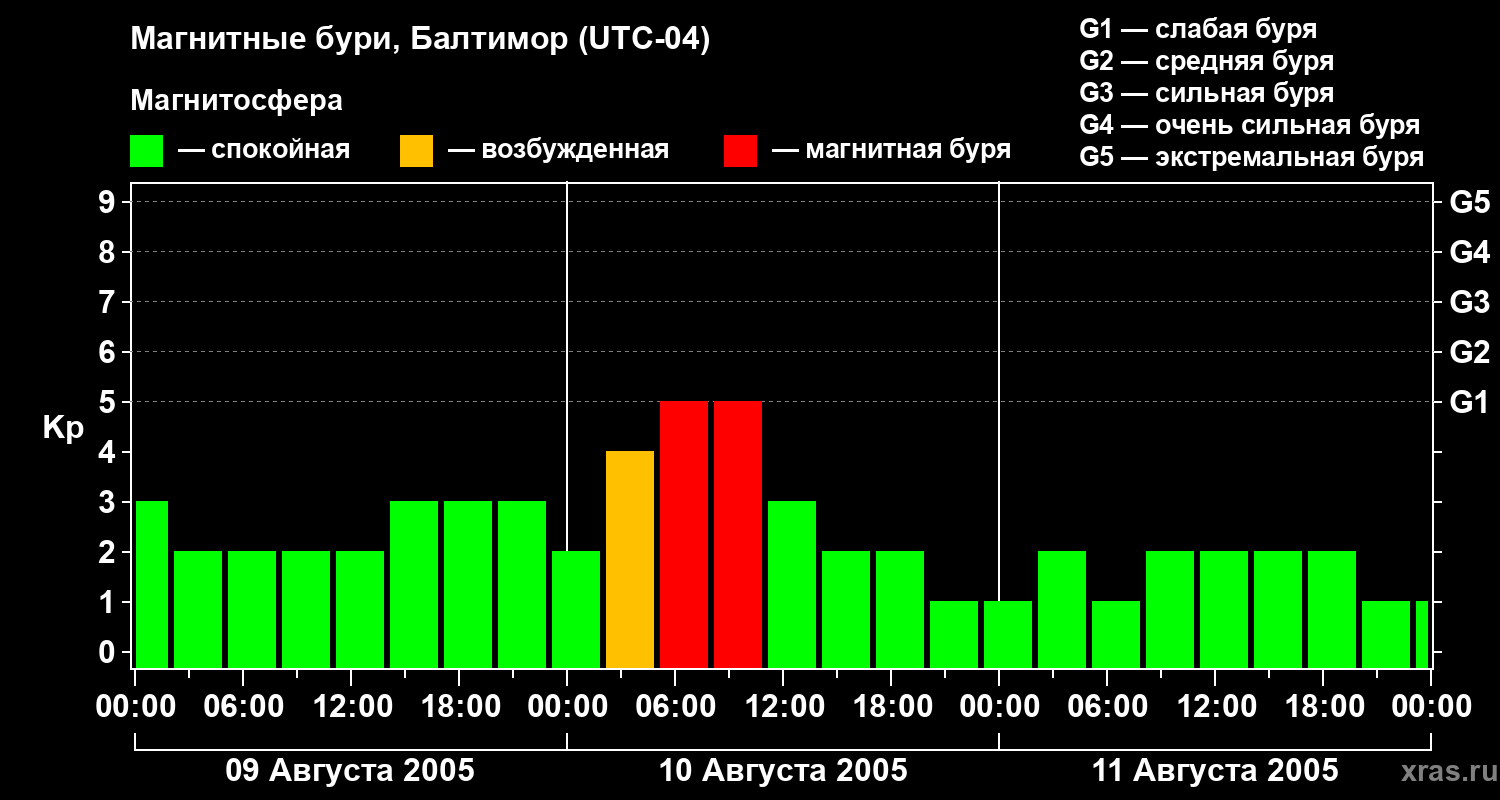Click the '09 Августа 2005' date label
The image size is (1500, 800).
350,771
